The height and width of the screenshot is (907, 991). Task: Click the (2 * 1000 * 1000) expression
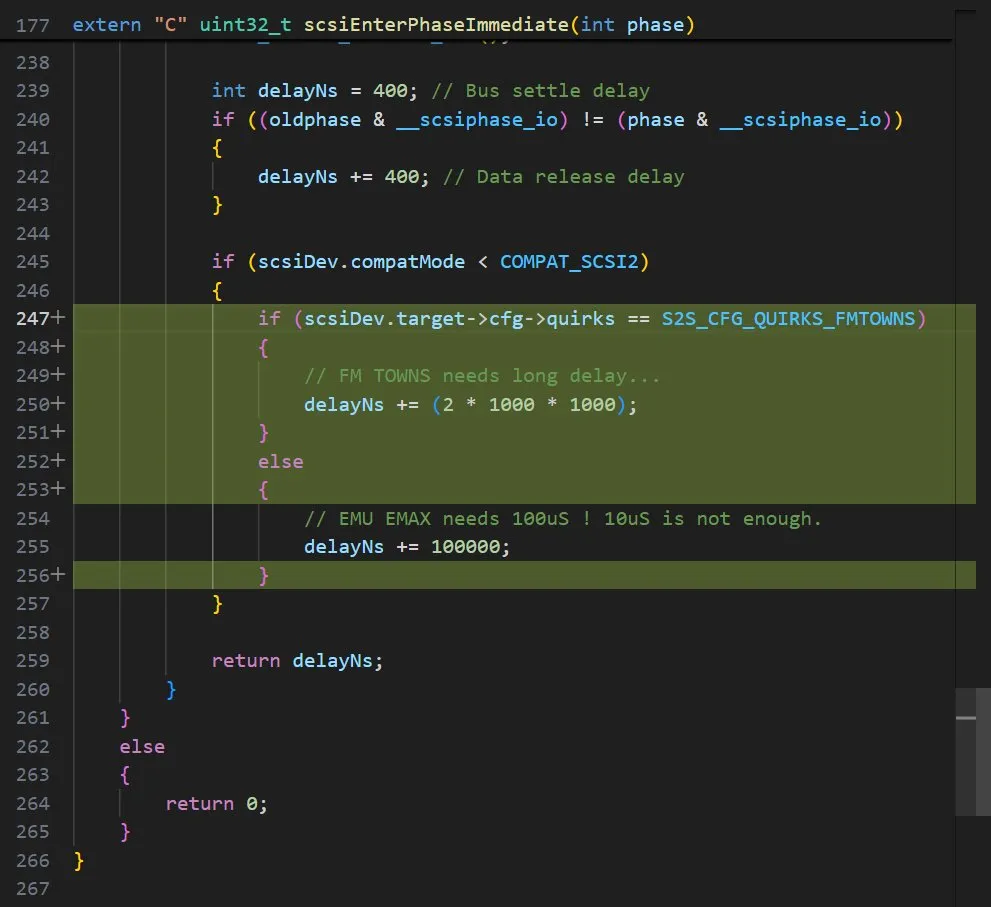click(528, 405)
